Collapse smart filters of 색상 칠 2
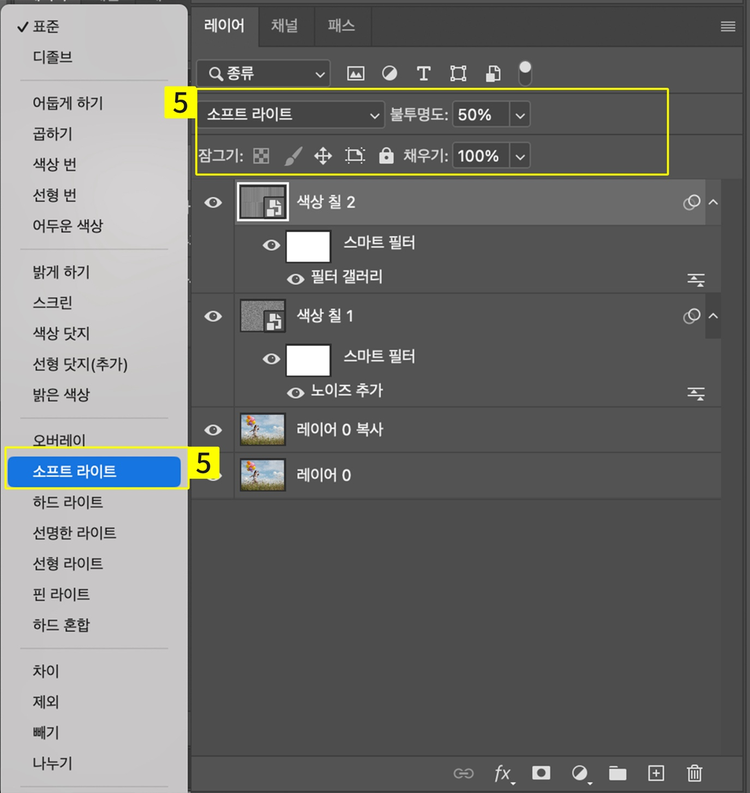Viewport: 750px width, 793px height. (713, 202)
